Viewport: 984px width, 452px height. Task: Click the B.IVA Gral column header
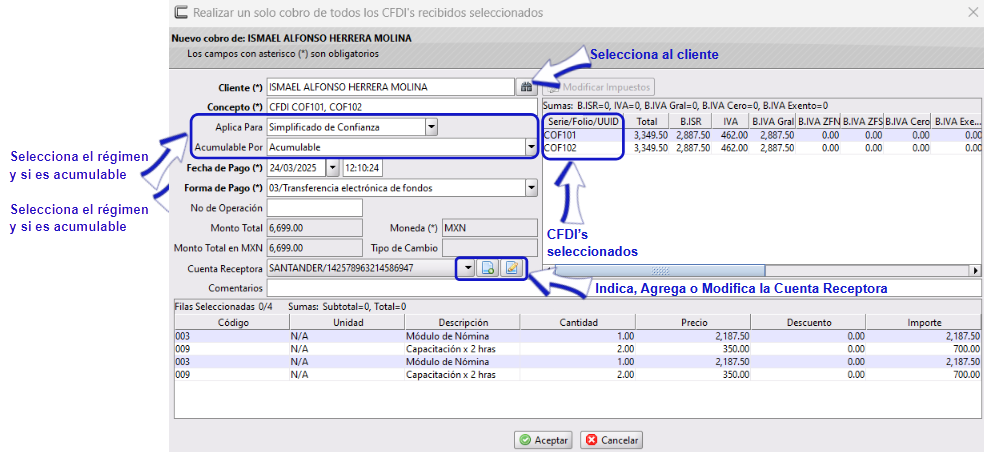pos(775,121)
